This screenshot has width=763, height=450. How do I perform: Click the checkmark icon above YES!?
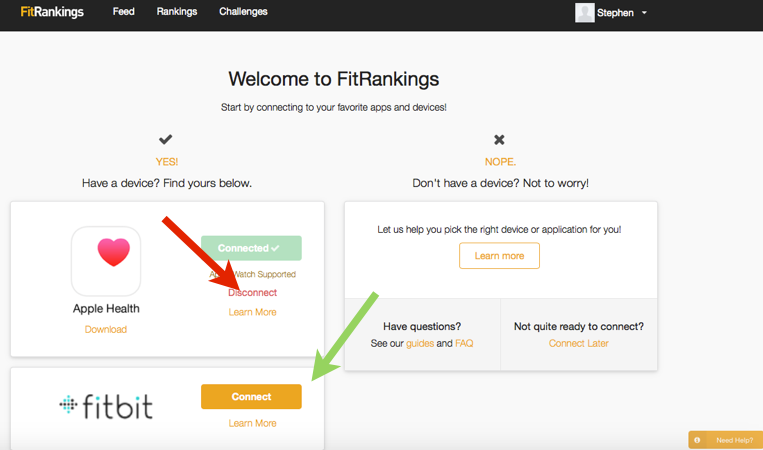[x=165, y=140]
